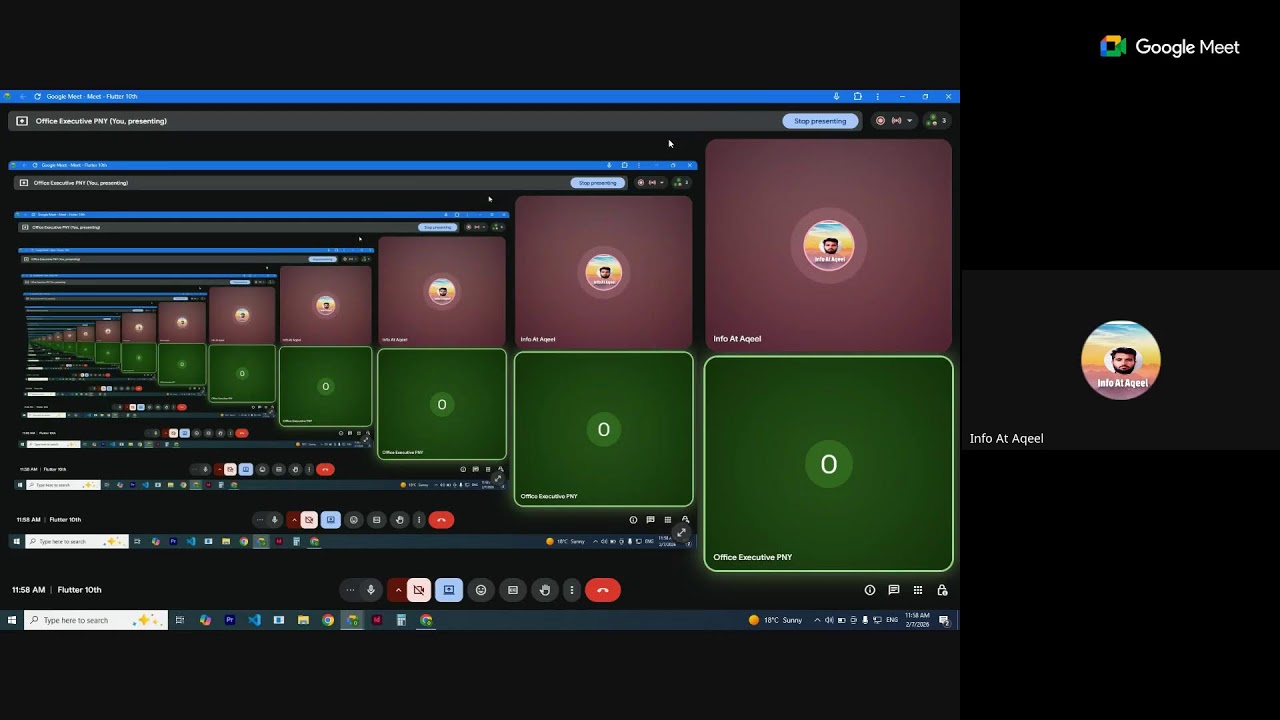Screen dimensions: 1280x720
Task: Open volume control in system tray
Action: [829, 620]
